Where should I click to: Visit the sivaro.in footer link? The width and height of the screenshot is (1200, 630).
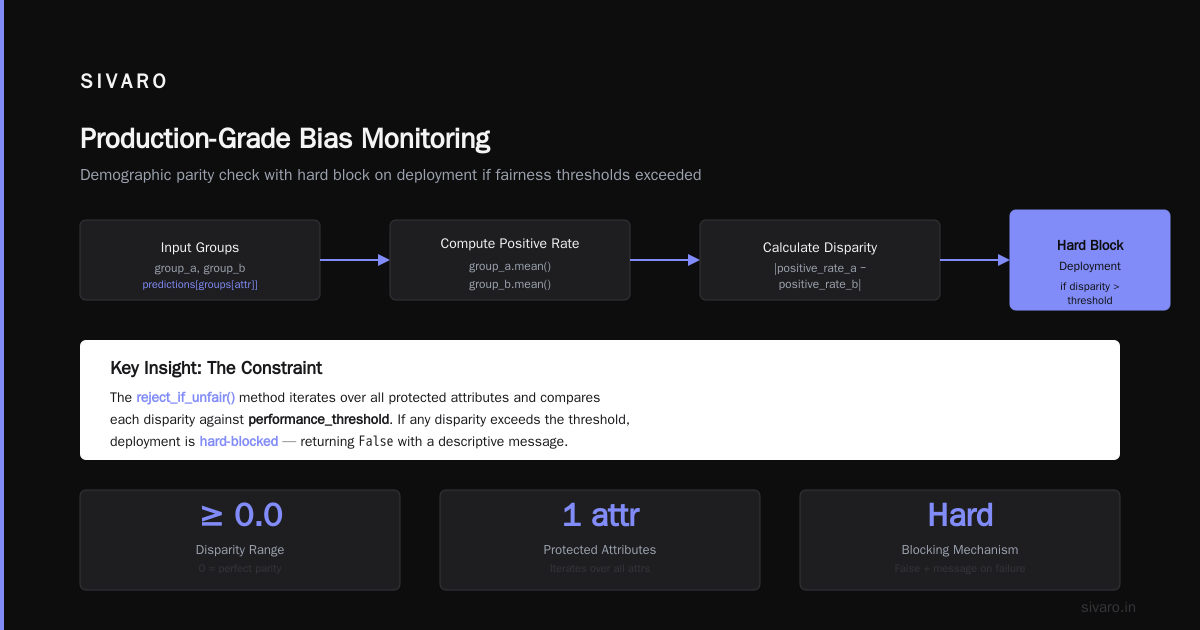pyautogui.click(x=1109, y=607)
